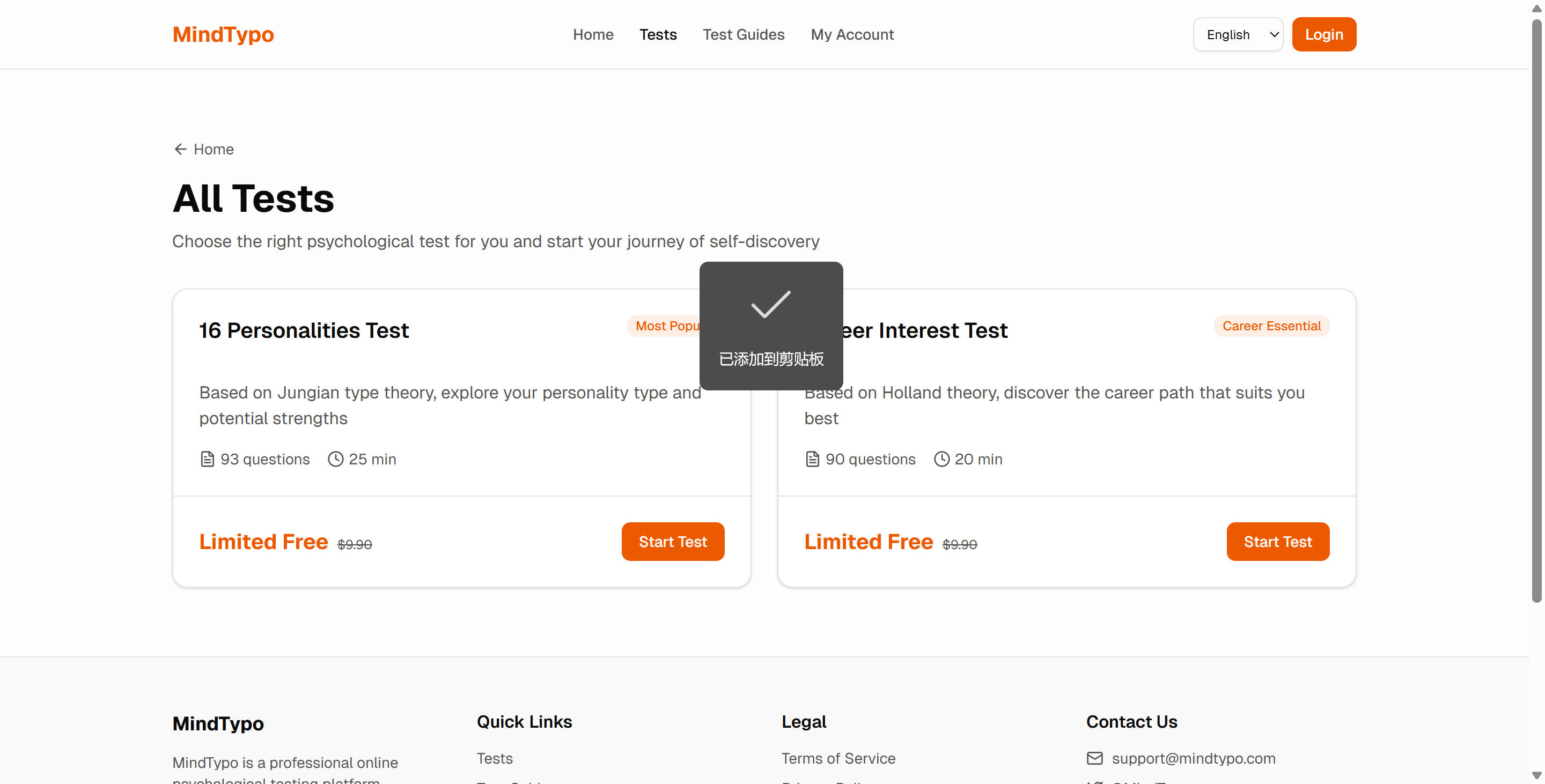The image size is (1545, 784).
Task: Click the checkmark in the clipboard toast
Action: pos(771,304)
